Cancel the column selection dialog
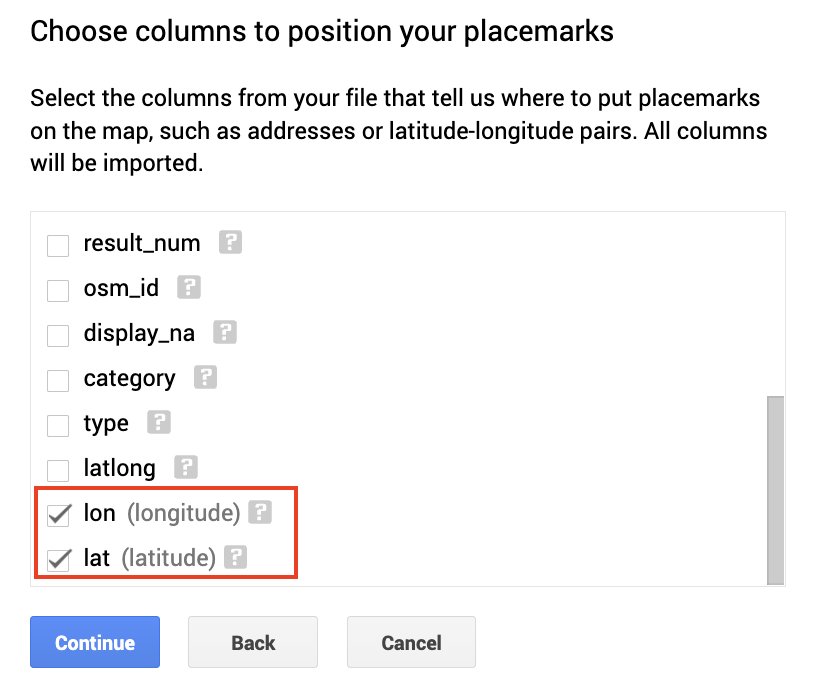The height and width of the screenshot is (690, 828). coord(411,642)
